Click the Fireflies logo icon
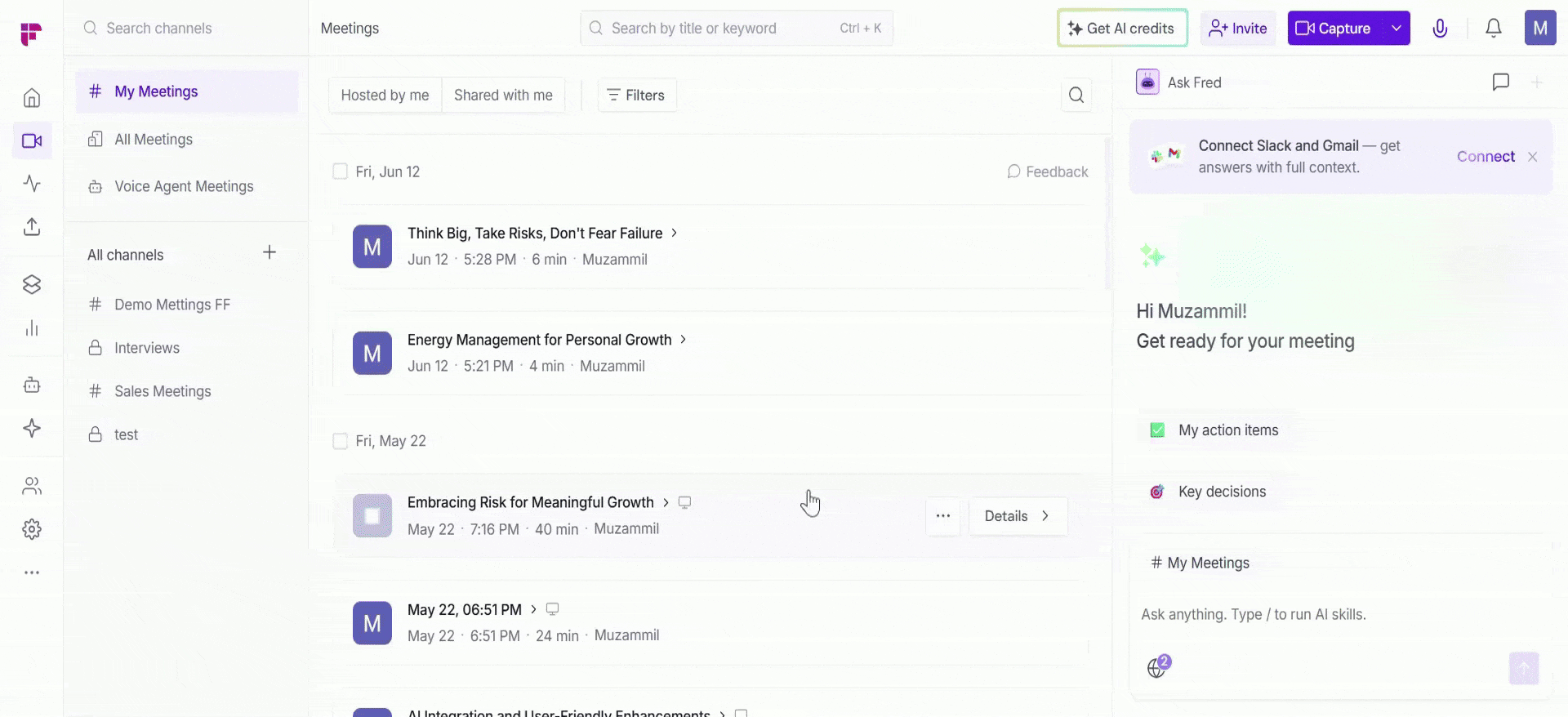The width and height of the screenshot is (1568, 717). pos(31,33)
